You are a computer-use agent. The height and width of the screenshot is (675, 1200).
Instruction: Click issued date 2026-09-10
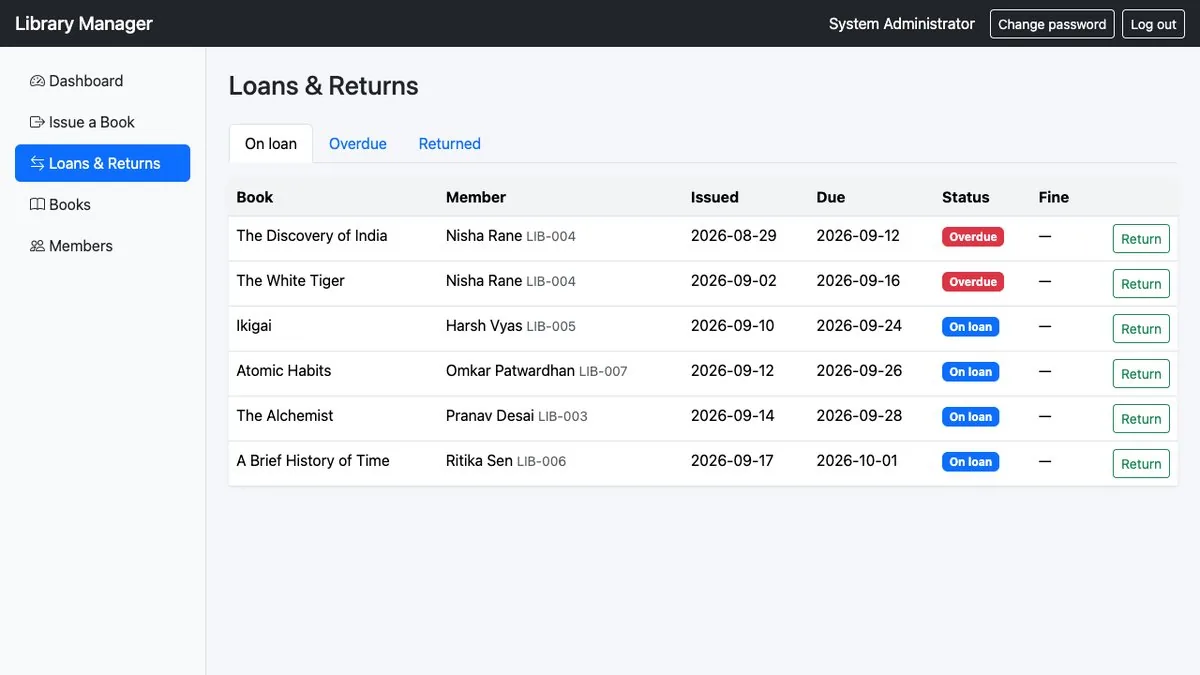coord(732,326)
